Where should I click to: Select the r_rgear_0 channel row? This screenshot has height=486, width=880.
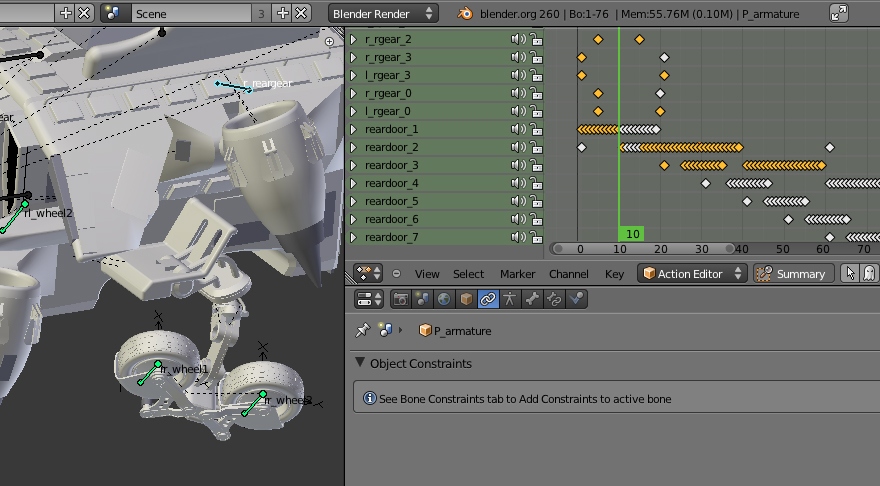click(x=446, y=93)
